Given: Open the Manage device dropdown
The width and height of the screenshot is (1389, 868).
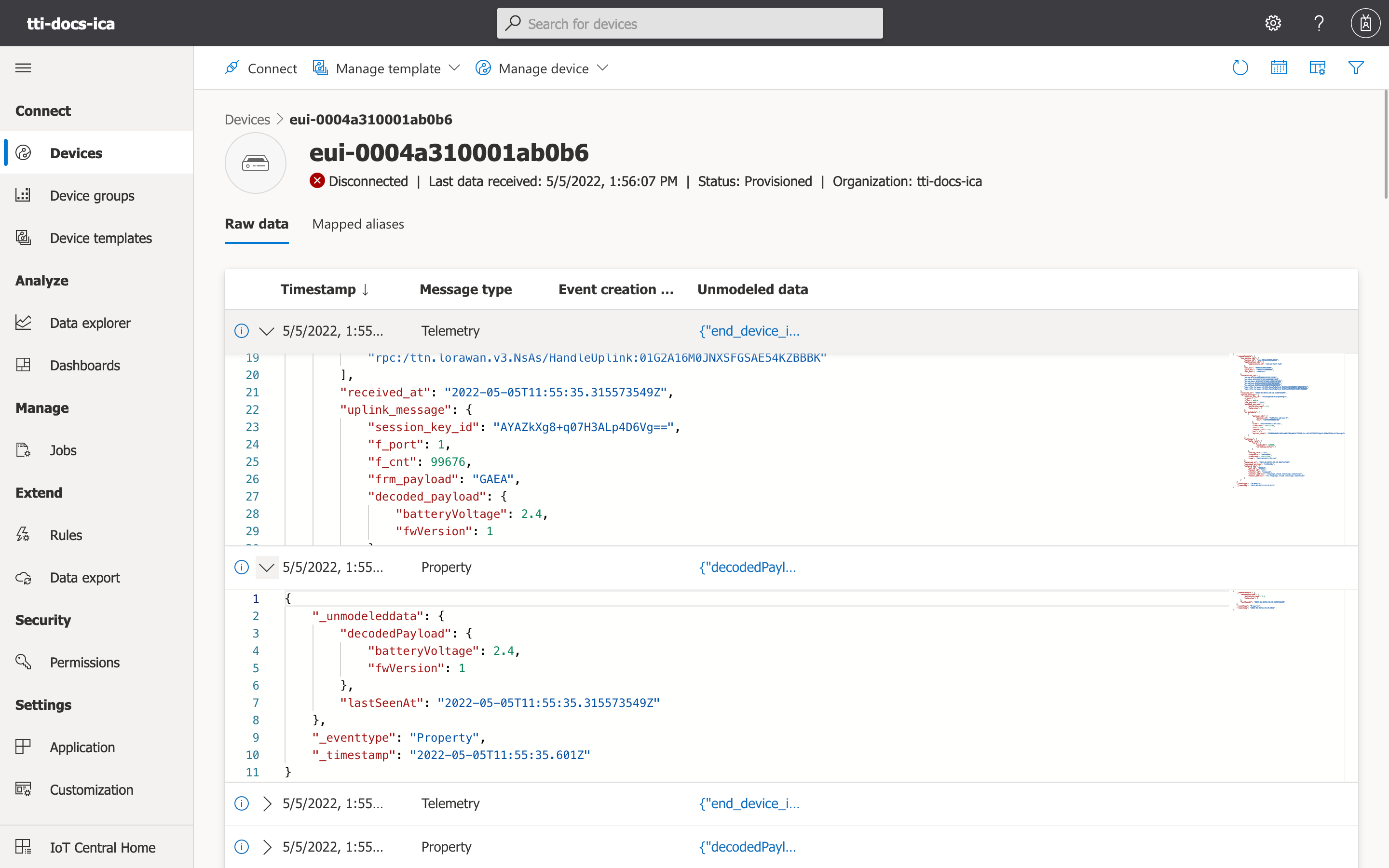Looking at the screenshot, I should pyautogui.click(x=543, y=68).
